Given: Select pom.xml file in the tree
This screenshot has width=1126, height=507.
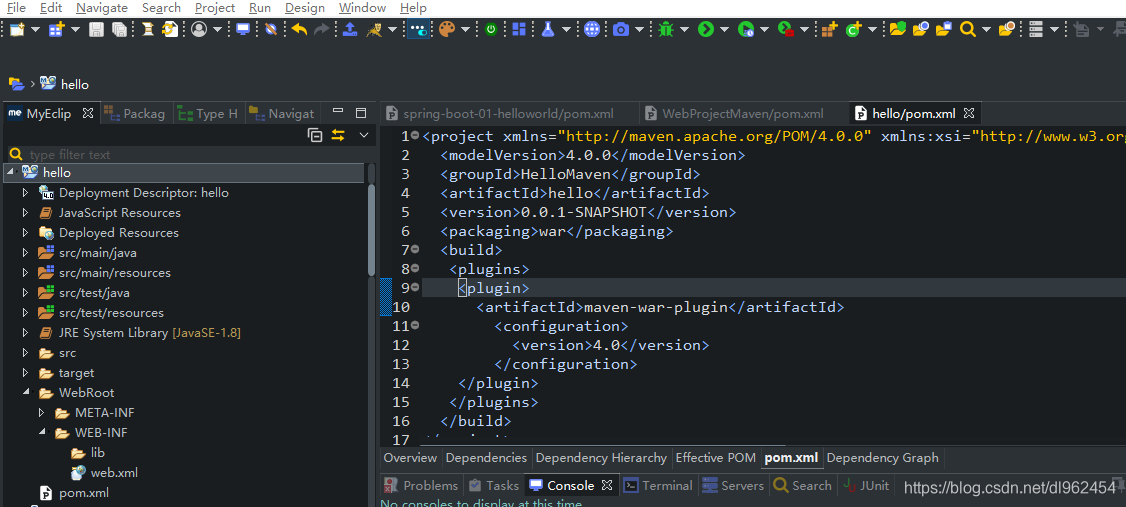Looking at the screenshot, I should pos(83,493).
